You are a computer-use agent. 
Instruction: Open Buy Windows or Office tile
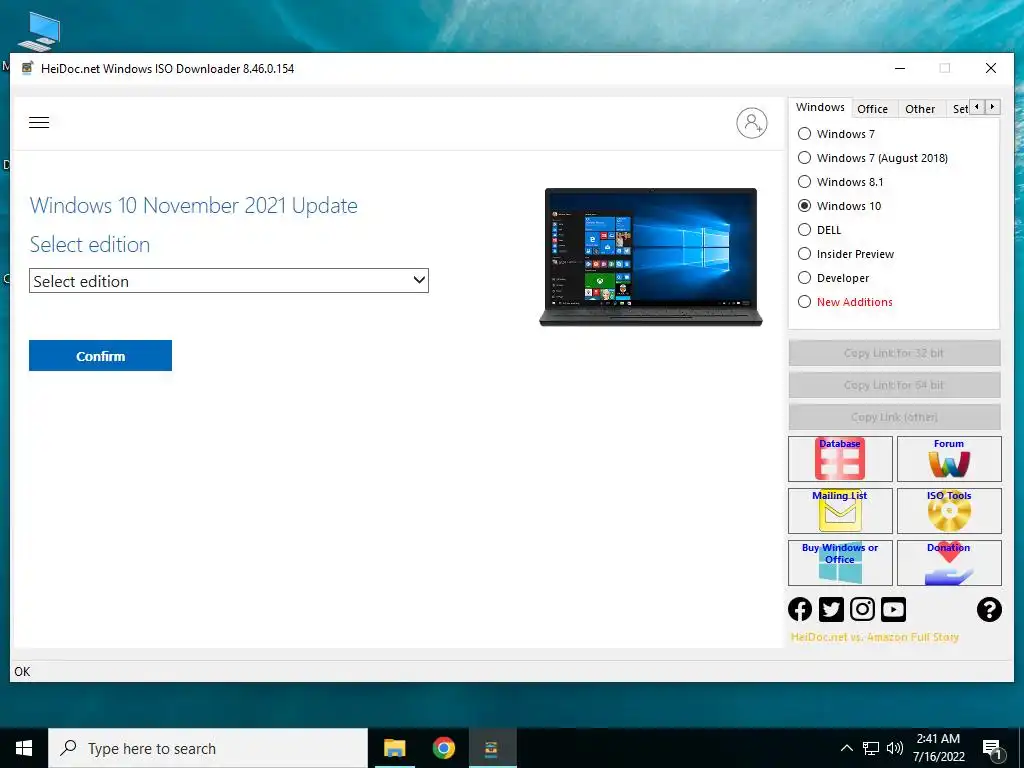(x=840, y=562)
